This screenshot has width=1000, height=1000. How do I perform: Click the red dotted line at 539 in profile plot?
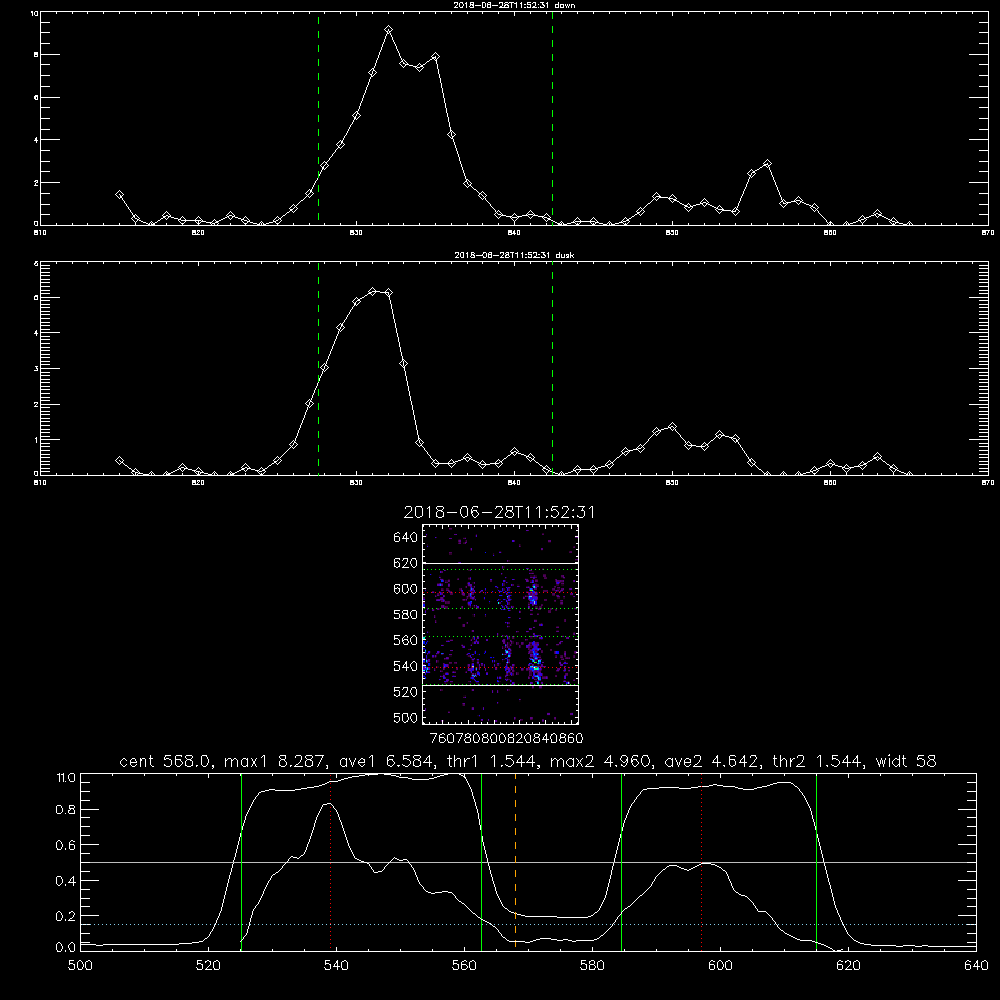330,862
